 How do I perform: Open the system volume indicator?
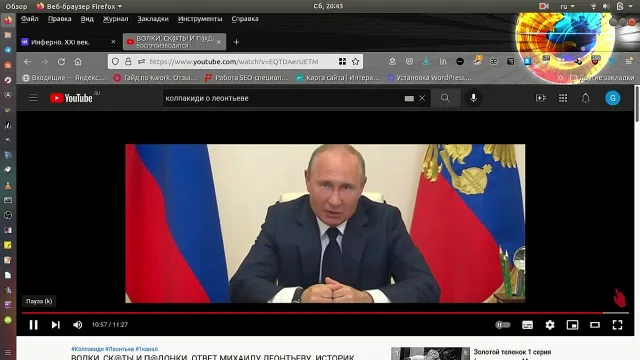[x=606, y=6]
